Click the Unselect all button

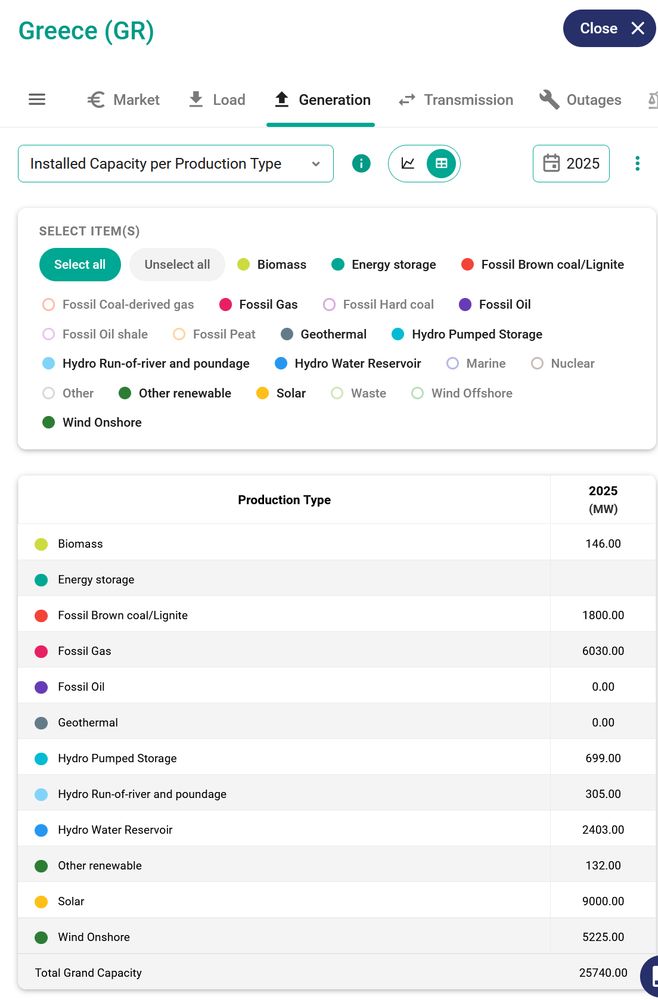177,265
